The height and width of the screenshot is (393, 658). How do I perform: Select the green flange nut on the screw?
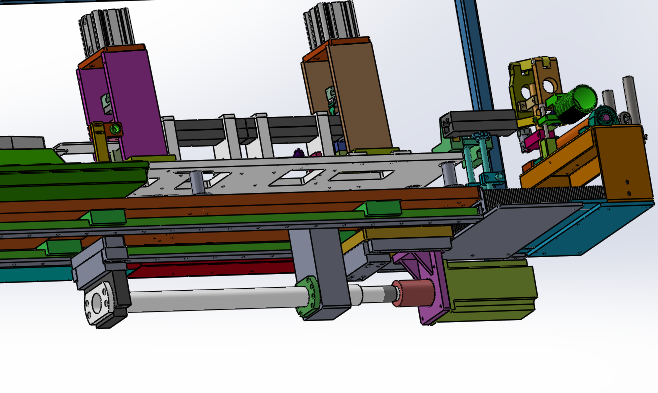tap(308, 295)
